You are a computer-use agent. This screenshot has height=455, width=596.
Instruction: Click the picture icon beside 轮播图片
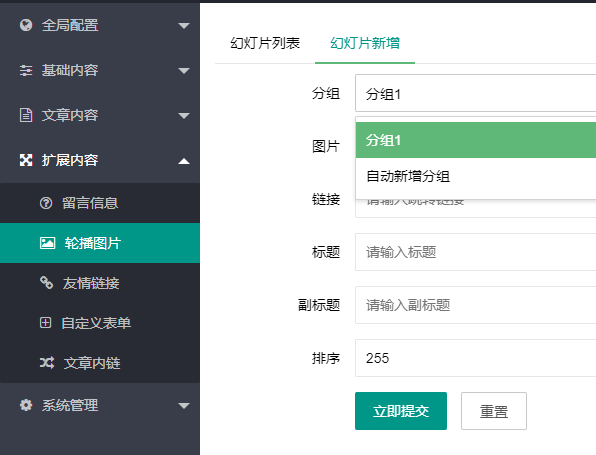point(48,243)
